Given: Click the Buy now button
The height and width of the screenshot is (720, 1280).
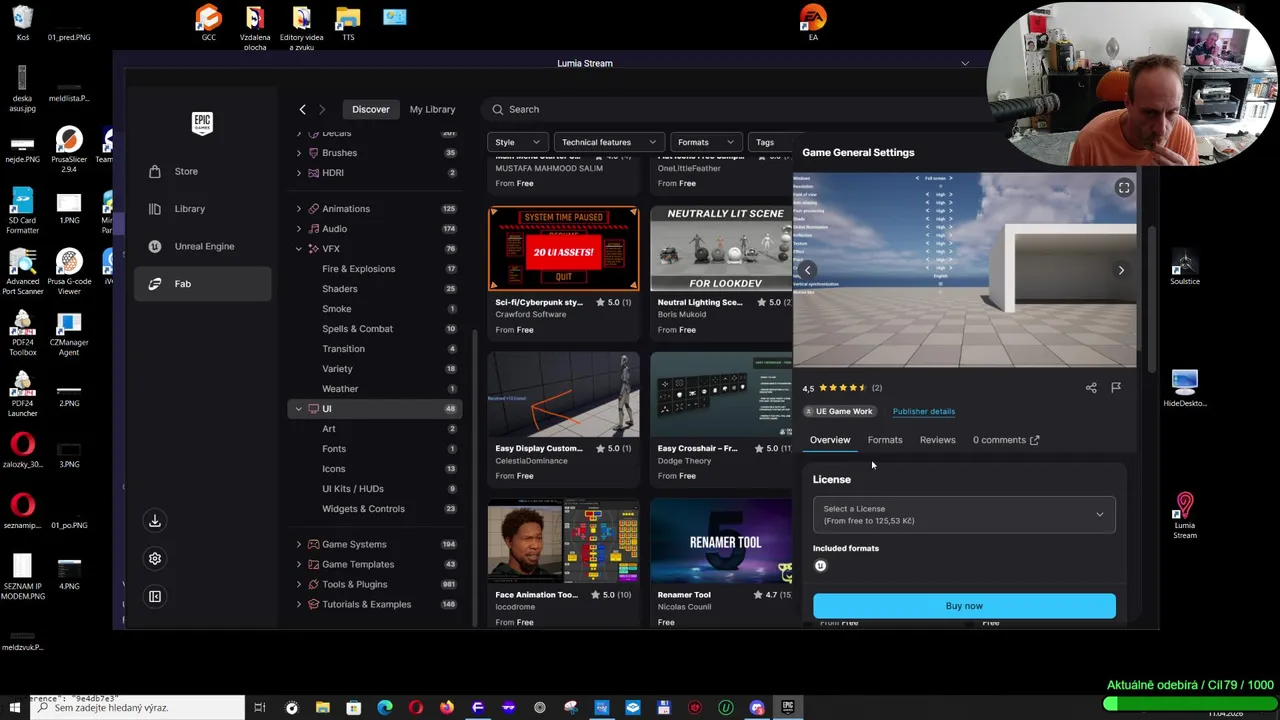Looking at the screenshot, I should coord(964,606).
